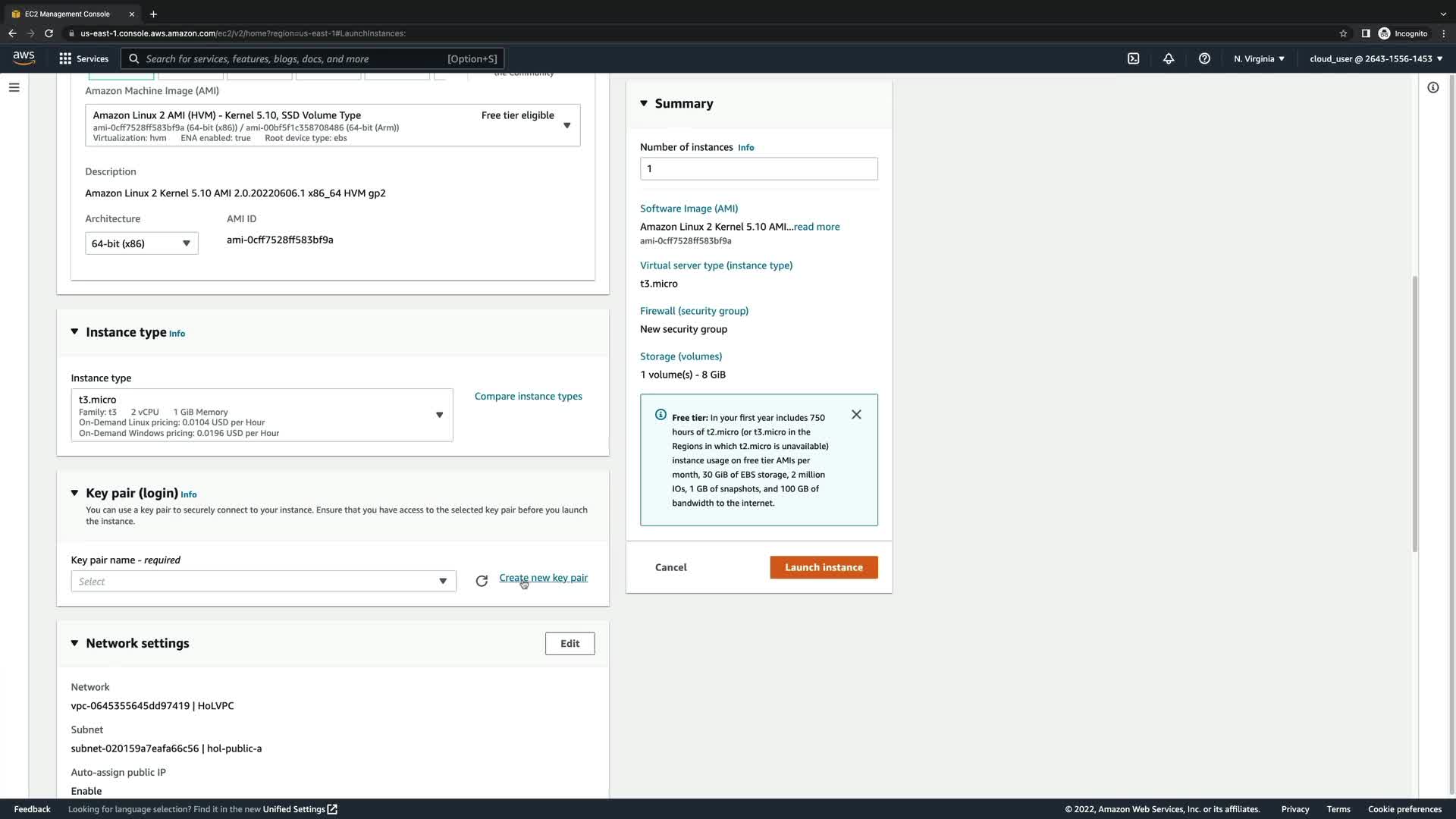Open the info panel icon at right
This screenshot has height=819, width=1456.
pyautogui.click(x=1432, y=88)
